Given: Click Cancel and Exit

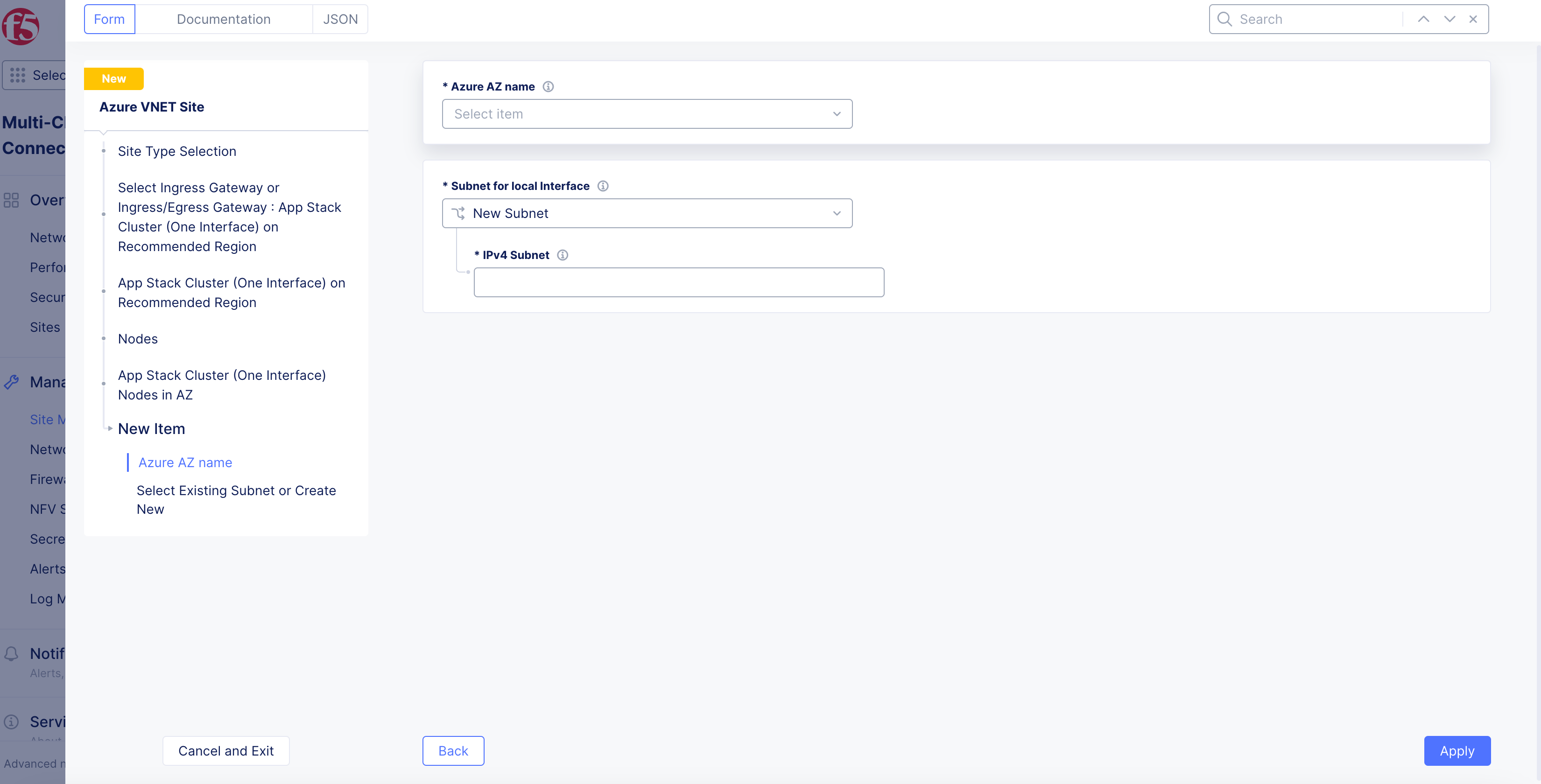Looking at the screenshot, I should click(225, 750).
